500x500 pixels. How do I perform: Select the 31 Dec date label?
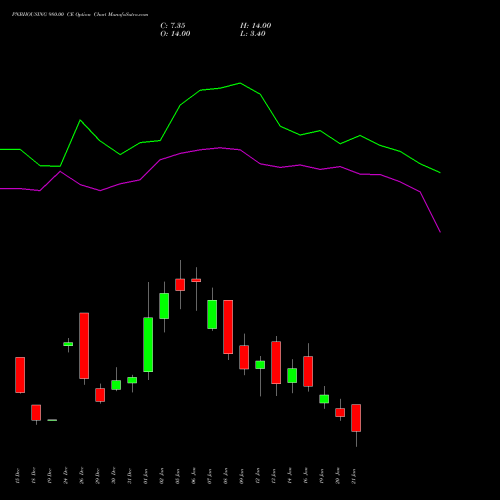click(130, 476)
